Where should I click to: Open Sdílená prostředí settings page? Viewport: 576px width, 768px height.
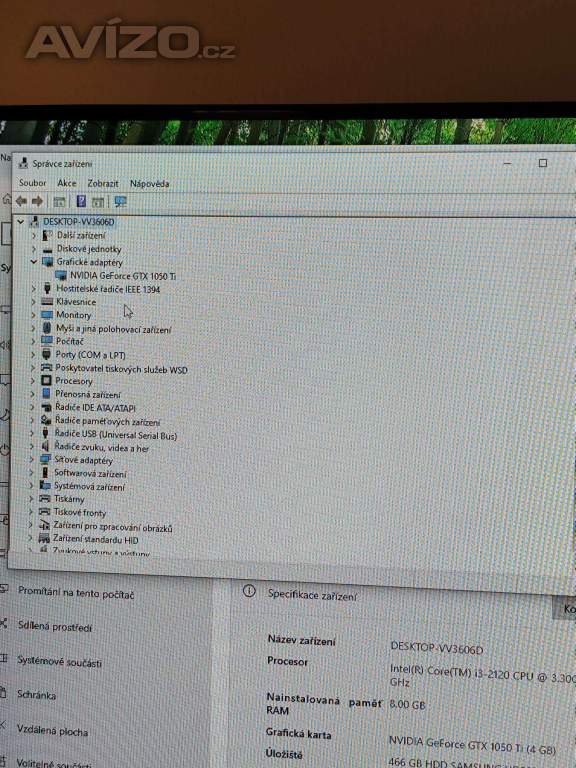point(55,626)
